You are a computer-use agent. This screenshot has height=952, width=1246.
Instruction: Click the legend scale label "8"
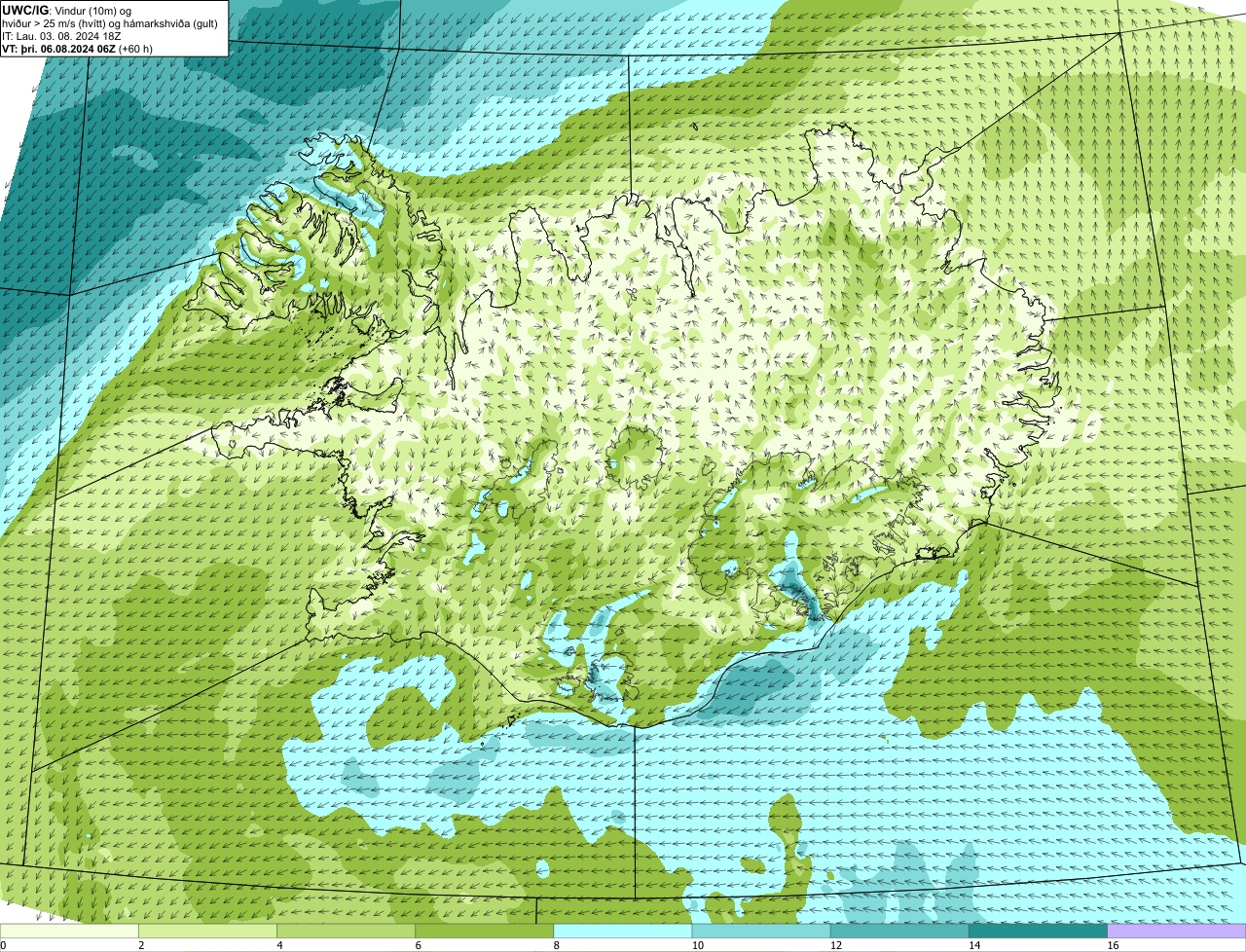click(556, 945)
